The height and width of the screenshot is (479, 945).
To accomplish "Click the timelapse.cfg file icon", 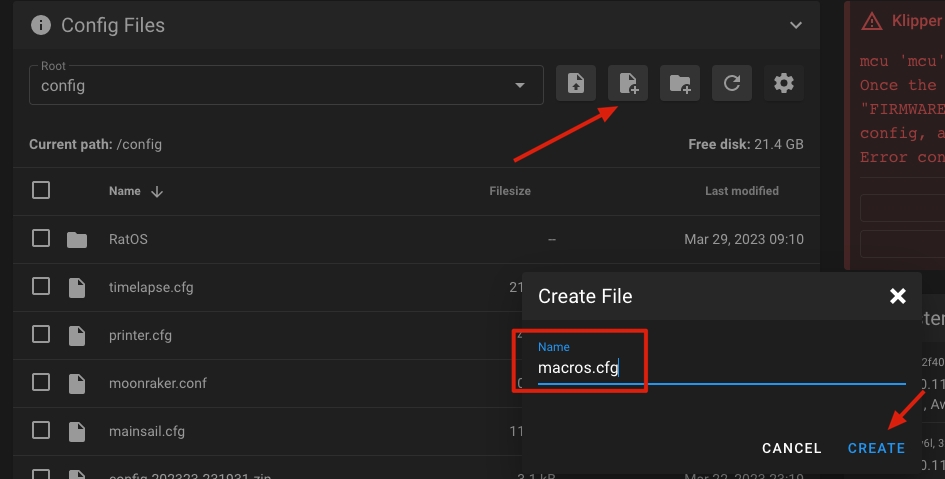I will [x=77, y=287].
